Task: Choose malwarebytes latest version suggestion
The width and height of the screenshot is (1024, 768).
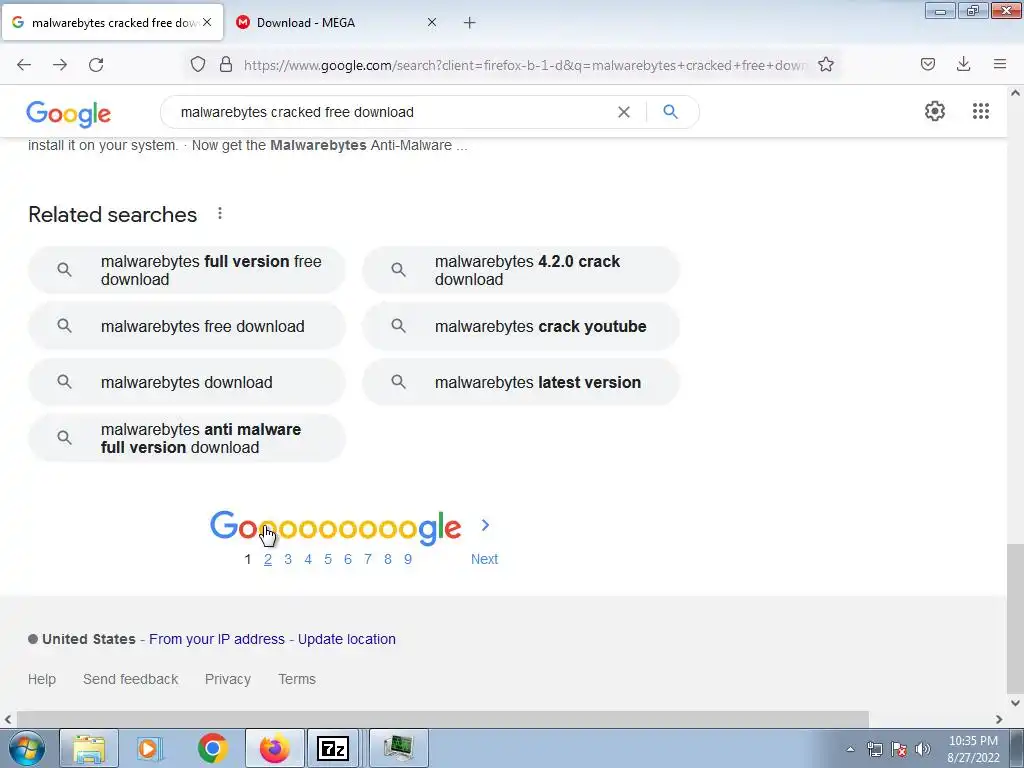Action: (520, 382)
